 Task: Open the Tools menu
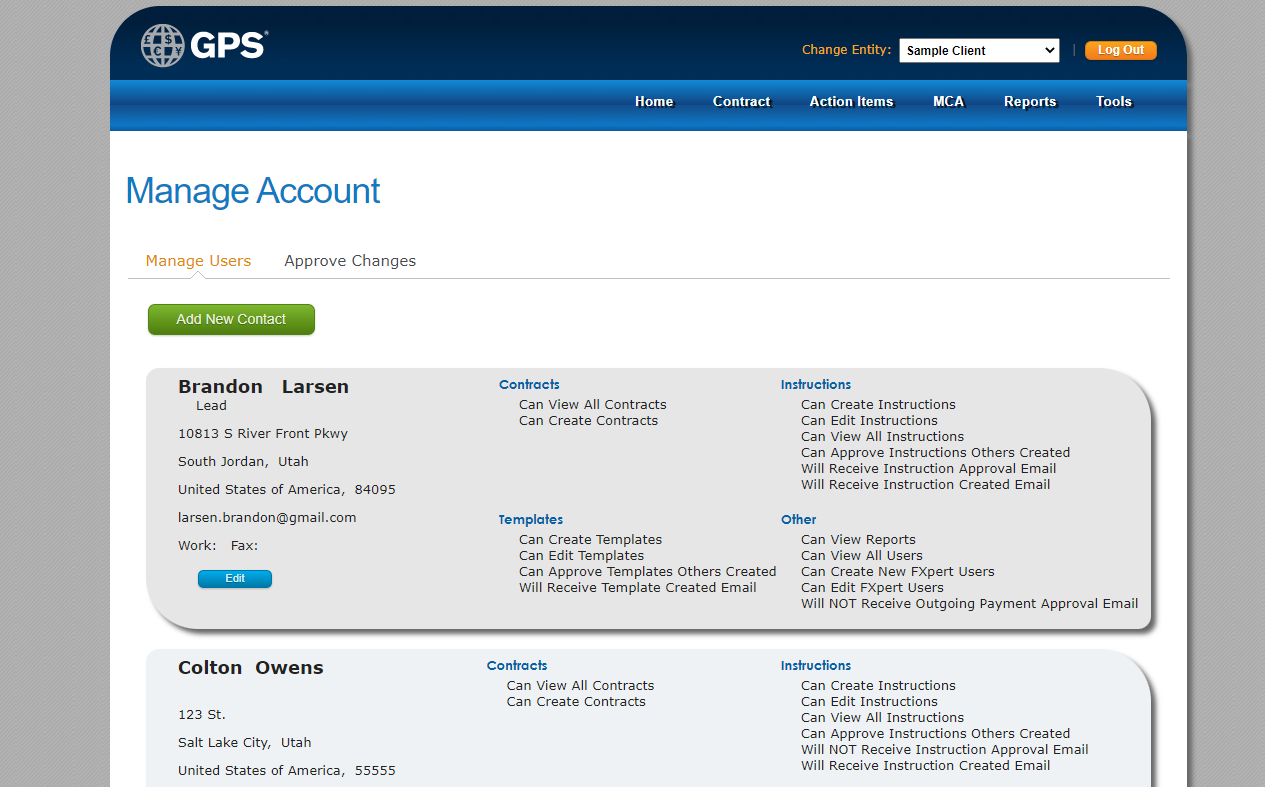point(1113,101)
